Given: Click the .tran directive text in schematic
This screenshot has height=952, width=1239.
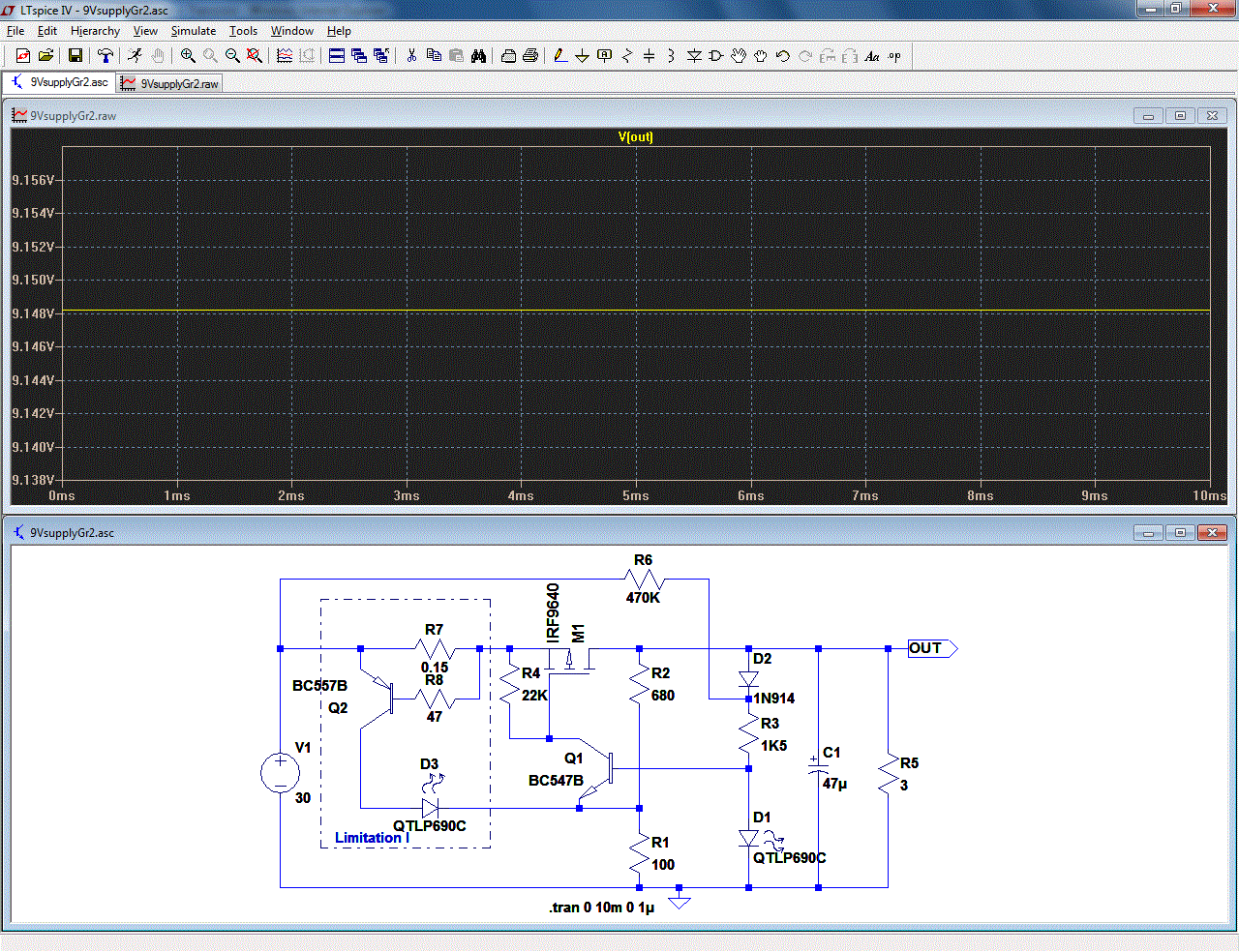Looking at the screenshot, I should pyautogui.click(x=601, y=907).
